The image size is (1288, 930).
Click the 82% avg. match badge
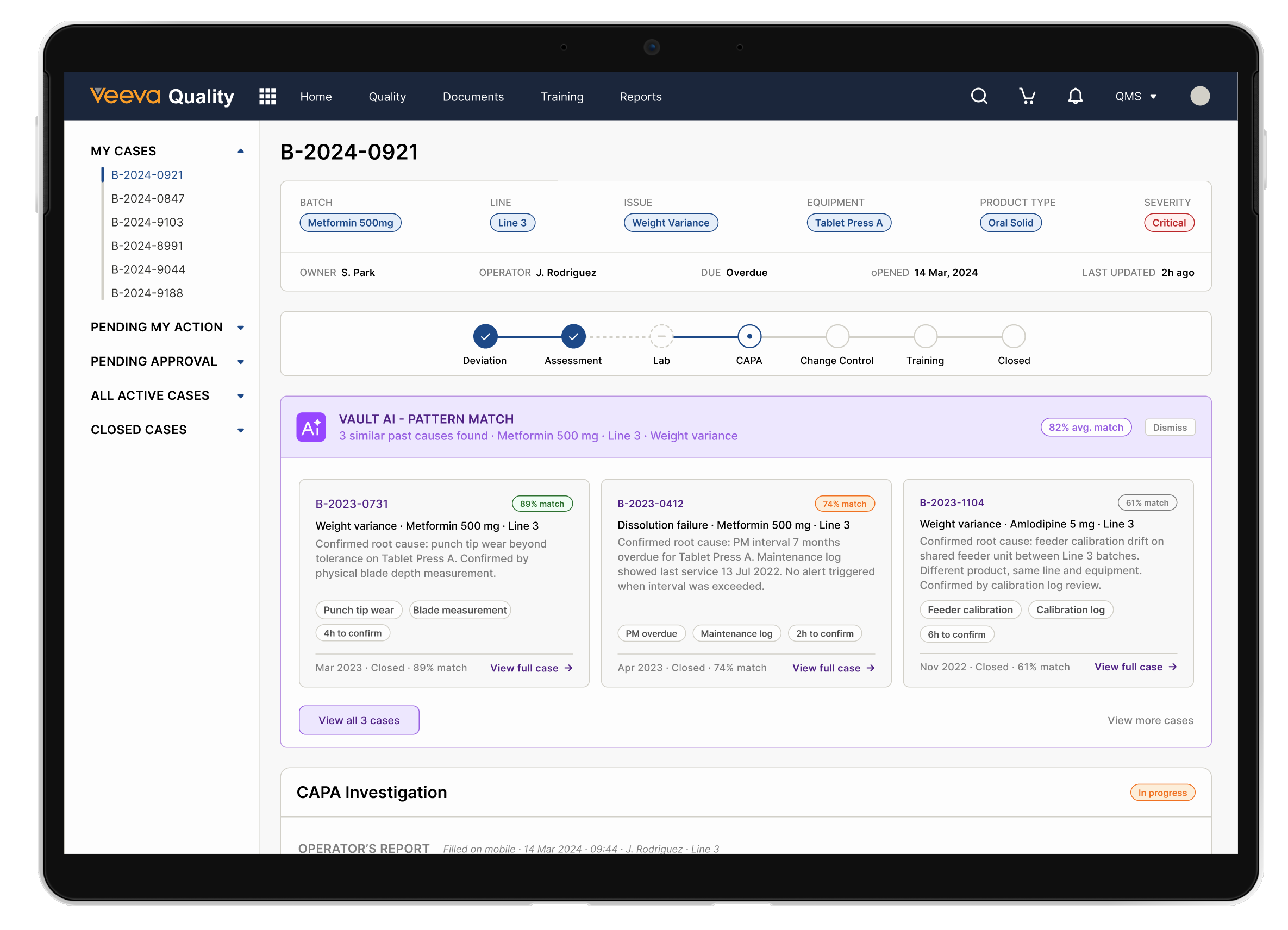pyautogui.click(x=1085, y=428)
